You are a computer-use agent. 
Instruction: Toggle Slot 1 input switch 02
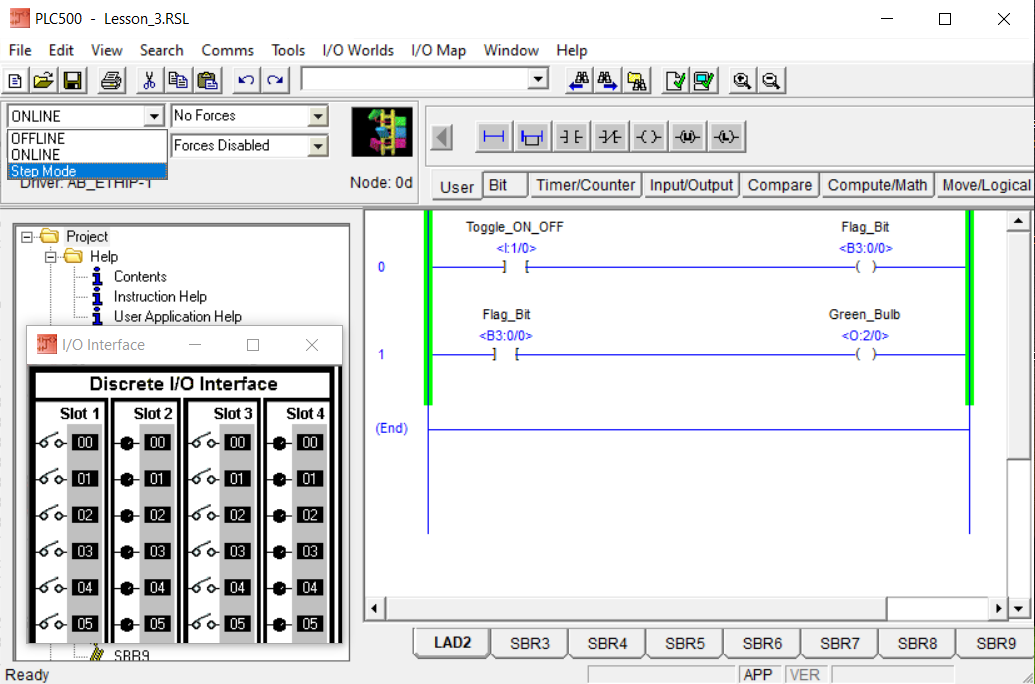point(51,514)
